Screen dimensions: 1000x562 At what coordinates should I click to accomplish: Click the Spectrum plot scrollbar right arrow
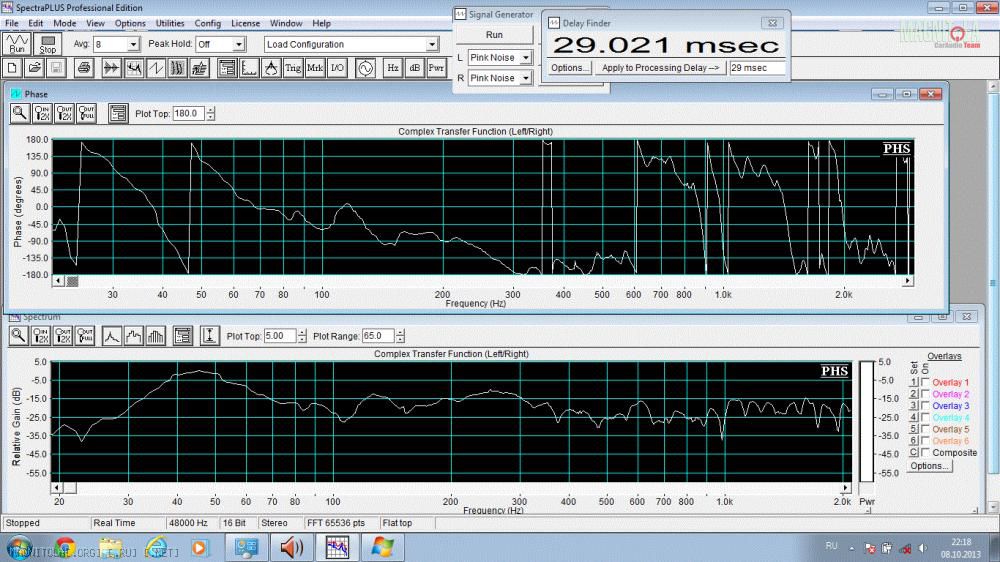[x=846, y=487]
